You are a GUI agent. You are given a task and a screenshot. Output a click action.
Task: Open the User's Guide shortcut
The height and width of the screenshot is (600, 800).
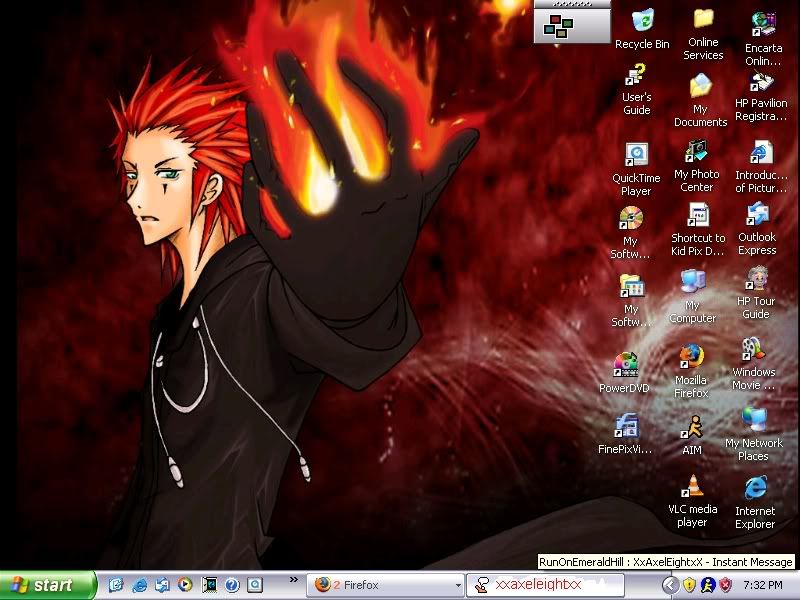[x=636, y=89]
